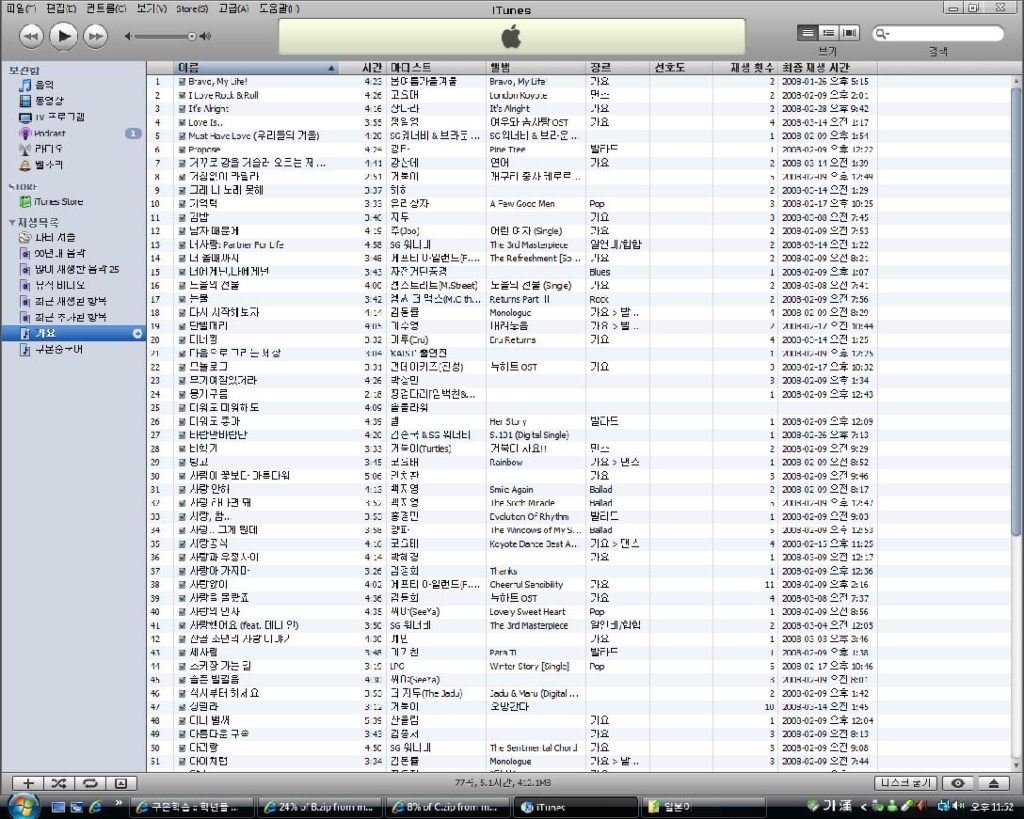Click the volume slider knob

pos(191,37)
